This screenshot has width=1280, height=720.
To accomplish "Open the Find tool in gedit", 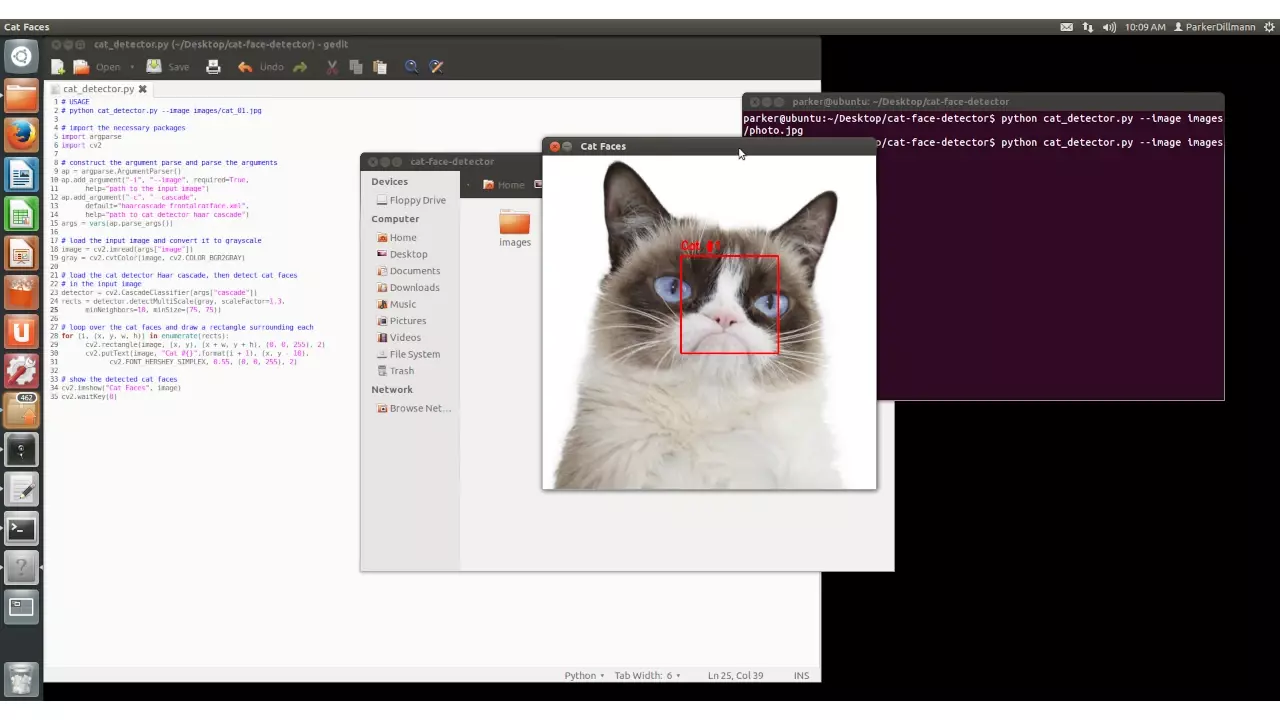I will (411, 66).
